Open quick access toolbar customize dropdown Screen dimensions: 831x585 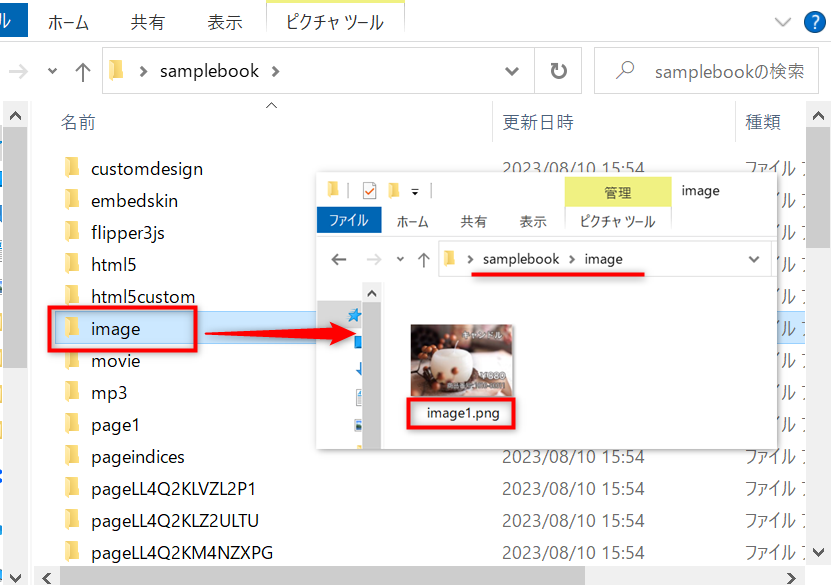tap(414, 191)
